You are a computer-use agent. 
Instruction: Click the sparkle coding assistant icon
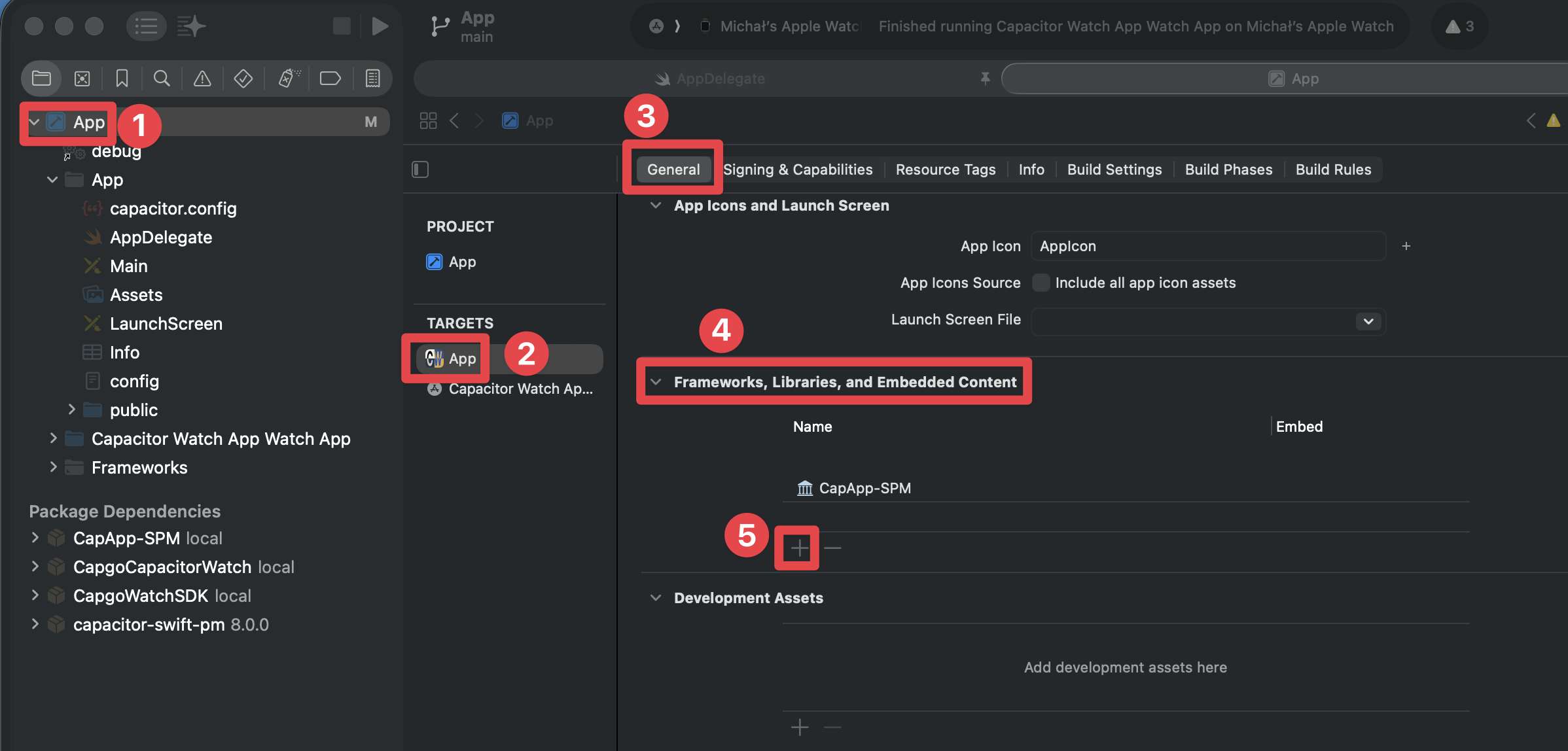pos(191,26)
